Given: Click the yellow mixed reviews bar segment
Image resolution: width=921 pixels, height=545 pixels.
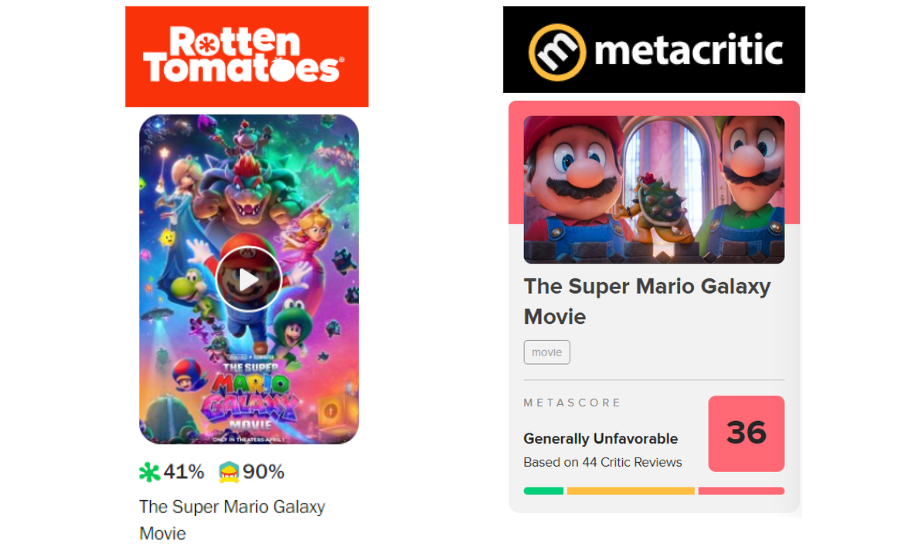Looking at the screenshot, I should pos(630,491).
